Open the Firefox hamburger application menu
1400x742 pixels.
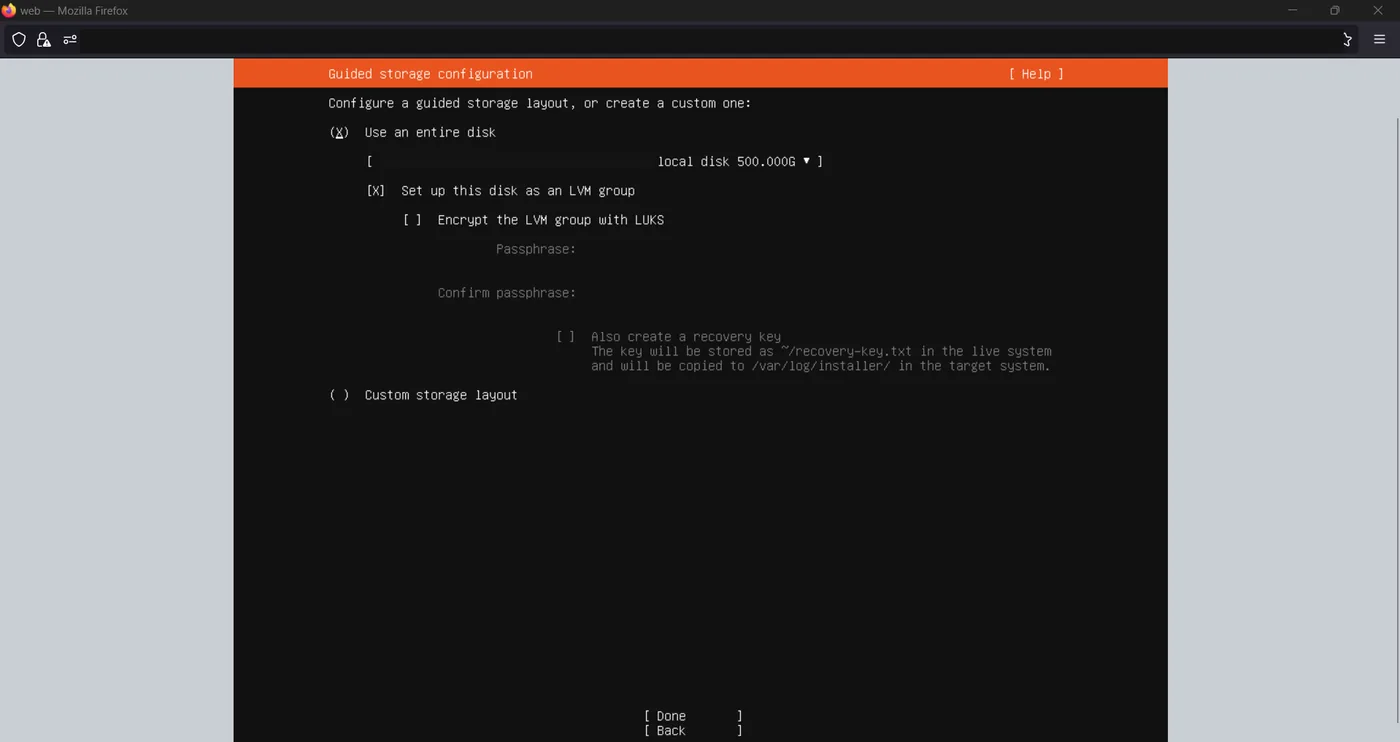click(1379, 40)
